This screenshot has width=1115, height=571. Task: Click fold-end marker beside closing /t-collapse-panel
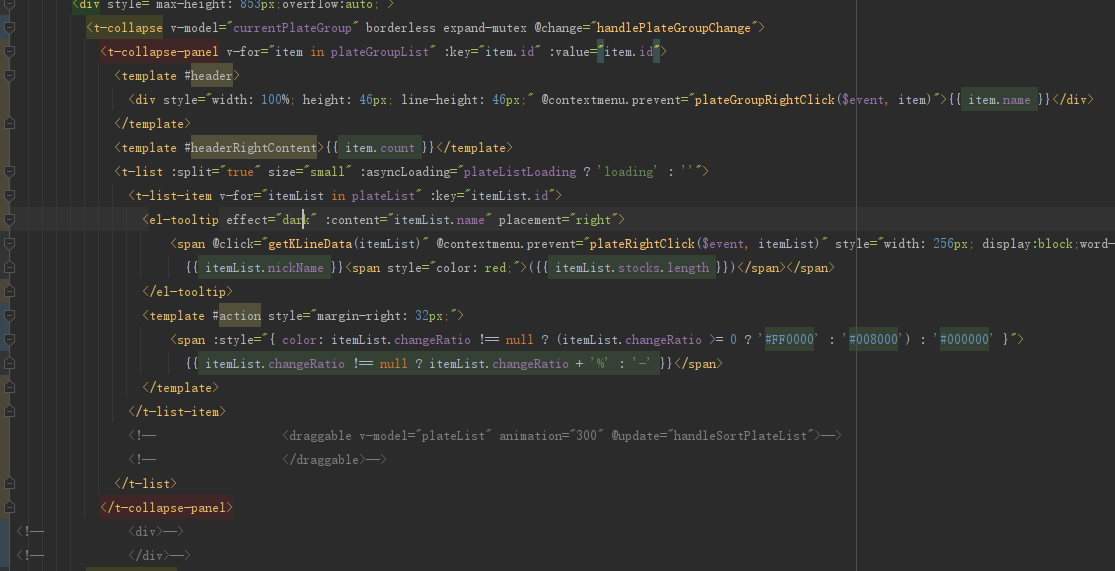point(9,508)
